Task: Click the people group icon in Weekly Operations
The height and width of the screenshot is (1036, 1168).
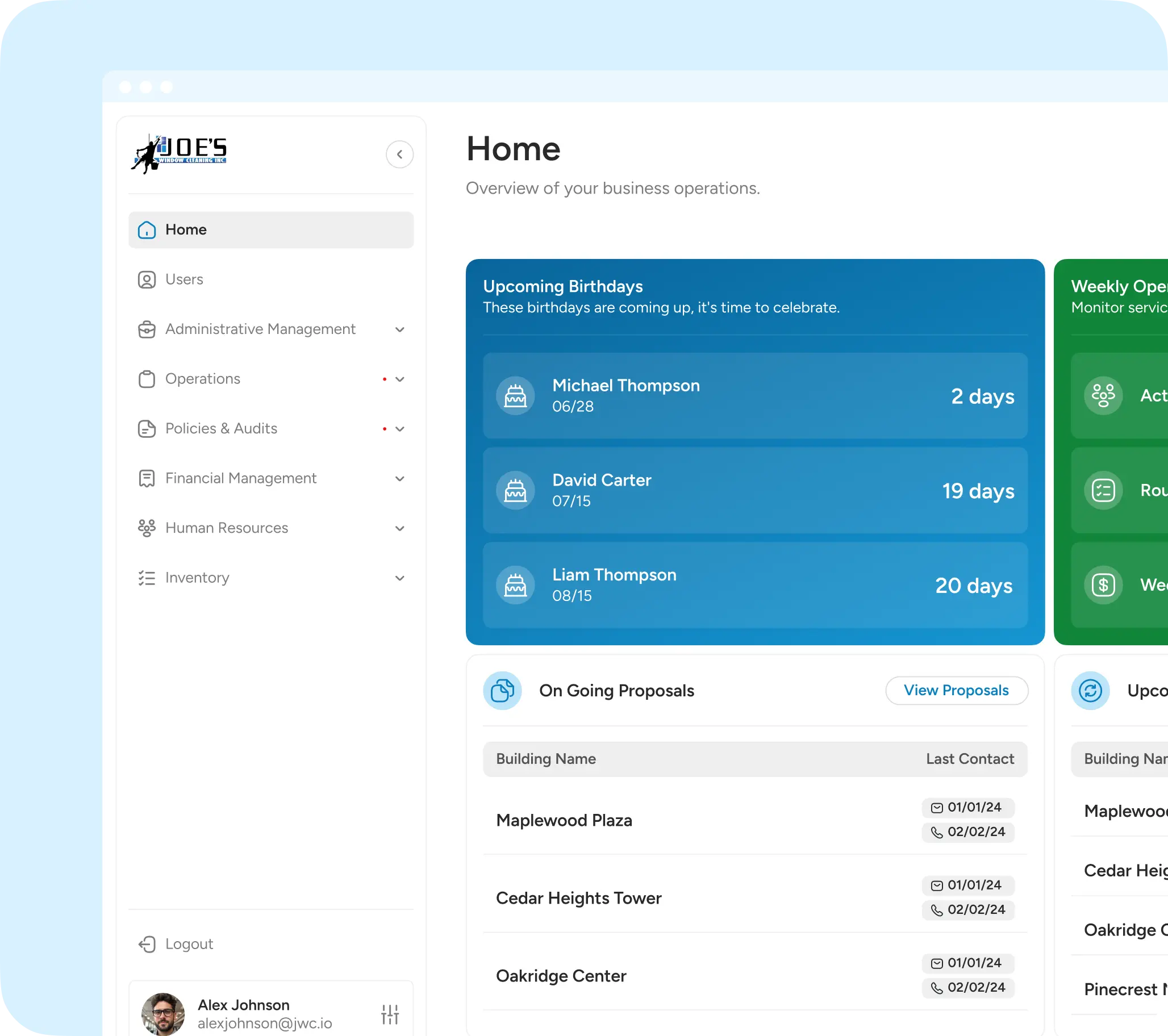Action: pyautogui.click(x=1103, y=395)
